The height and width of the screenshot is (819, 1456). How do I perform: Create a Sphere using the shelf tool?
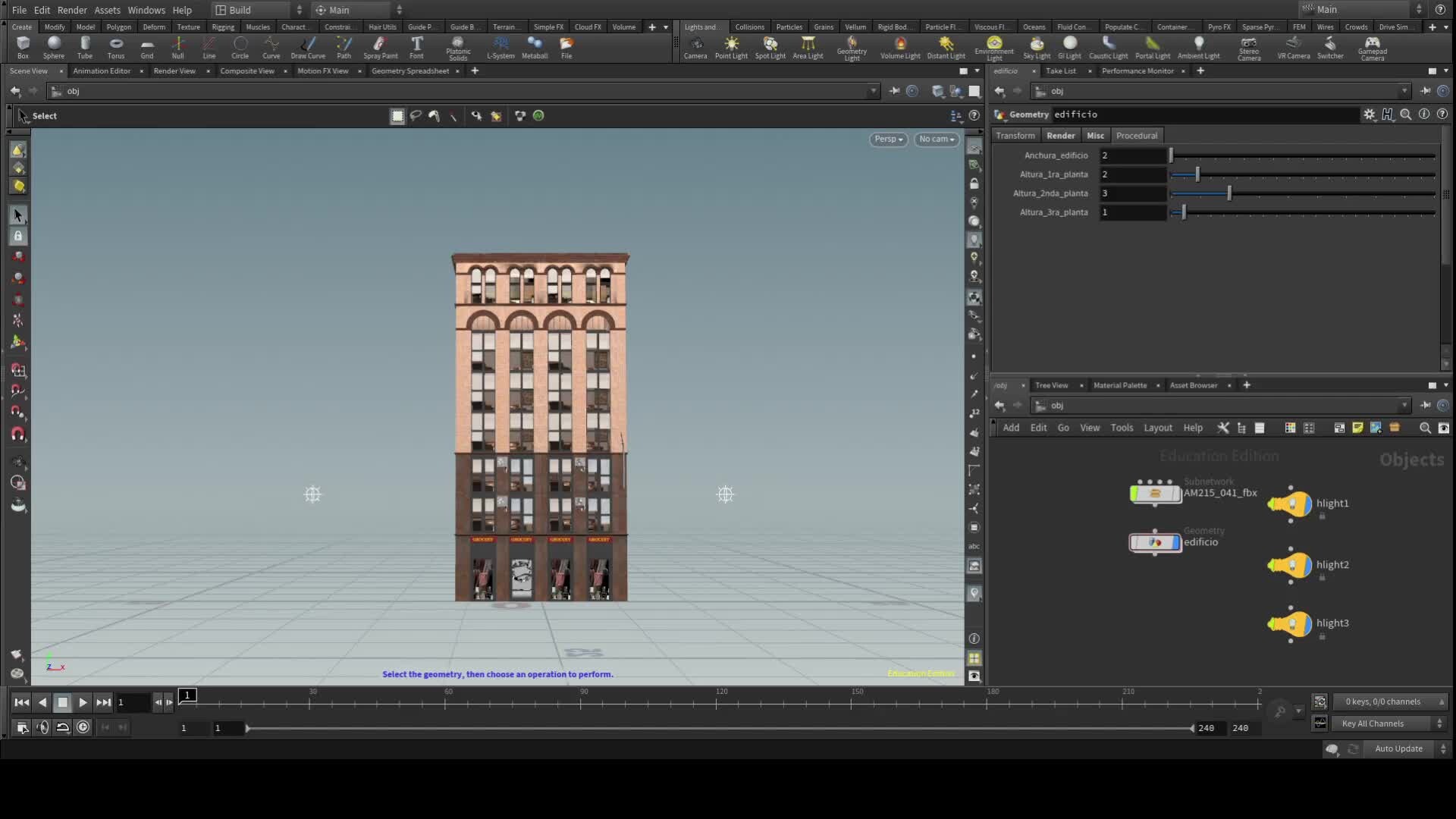pyautogui.click(x=54, y=47)
